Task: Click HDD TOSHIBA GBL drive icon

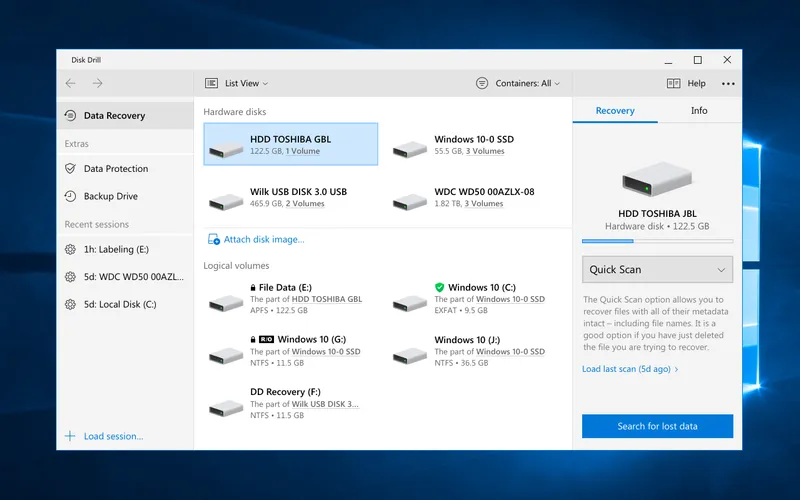Action: pyautogui.click(x=226, y=148)
